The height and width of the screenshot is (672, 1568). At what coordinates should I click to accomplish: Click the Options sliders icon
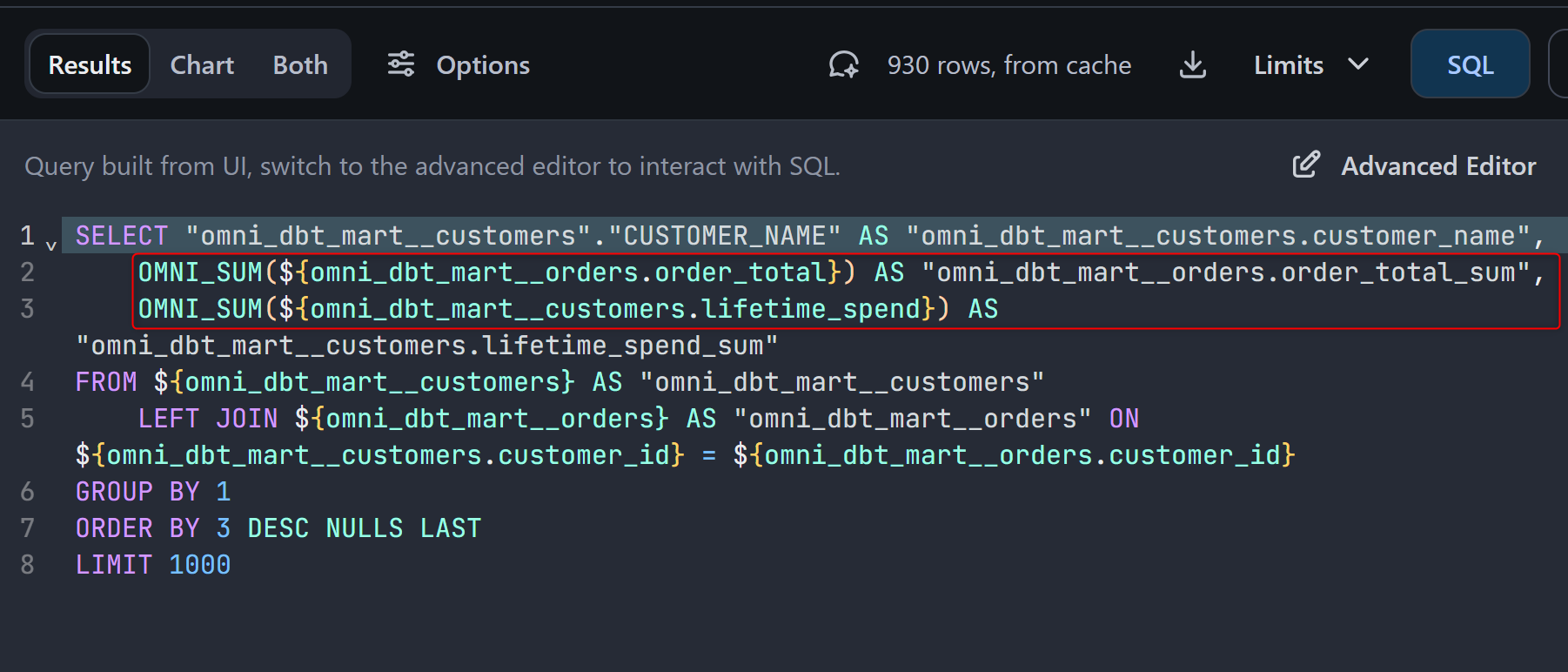pyautogui.click(x=401, y=64)
